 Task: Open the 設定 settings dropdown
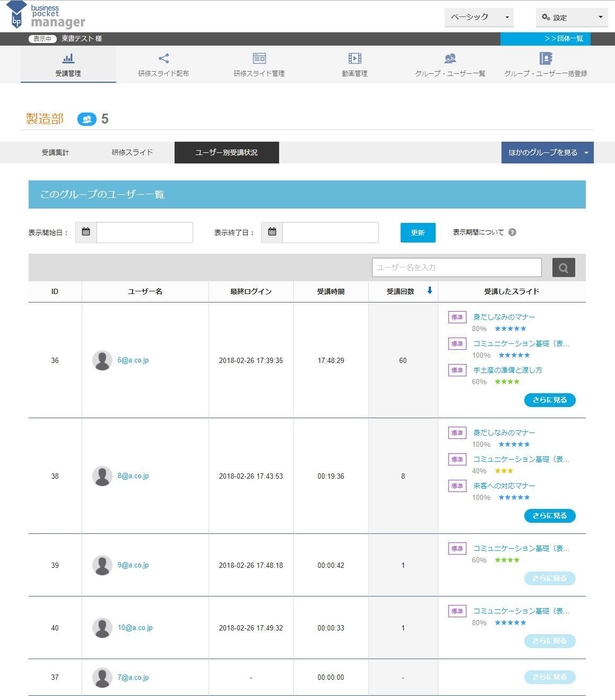click(x=569, y=17)
